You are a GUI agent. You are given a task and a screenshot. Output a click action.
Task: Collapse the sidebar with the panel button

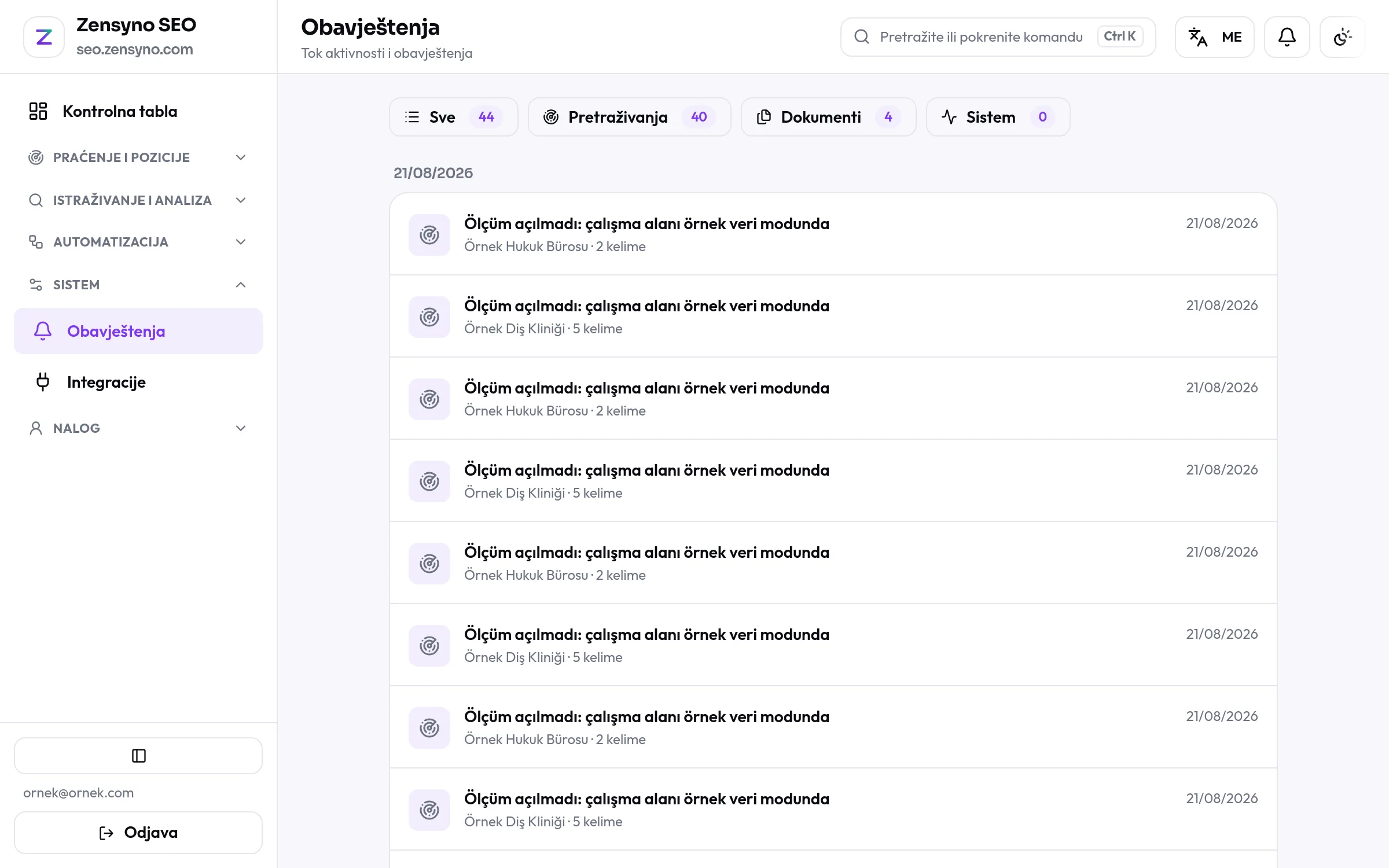tap(138, 756)
